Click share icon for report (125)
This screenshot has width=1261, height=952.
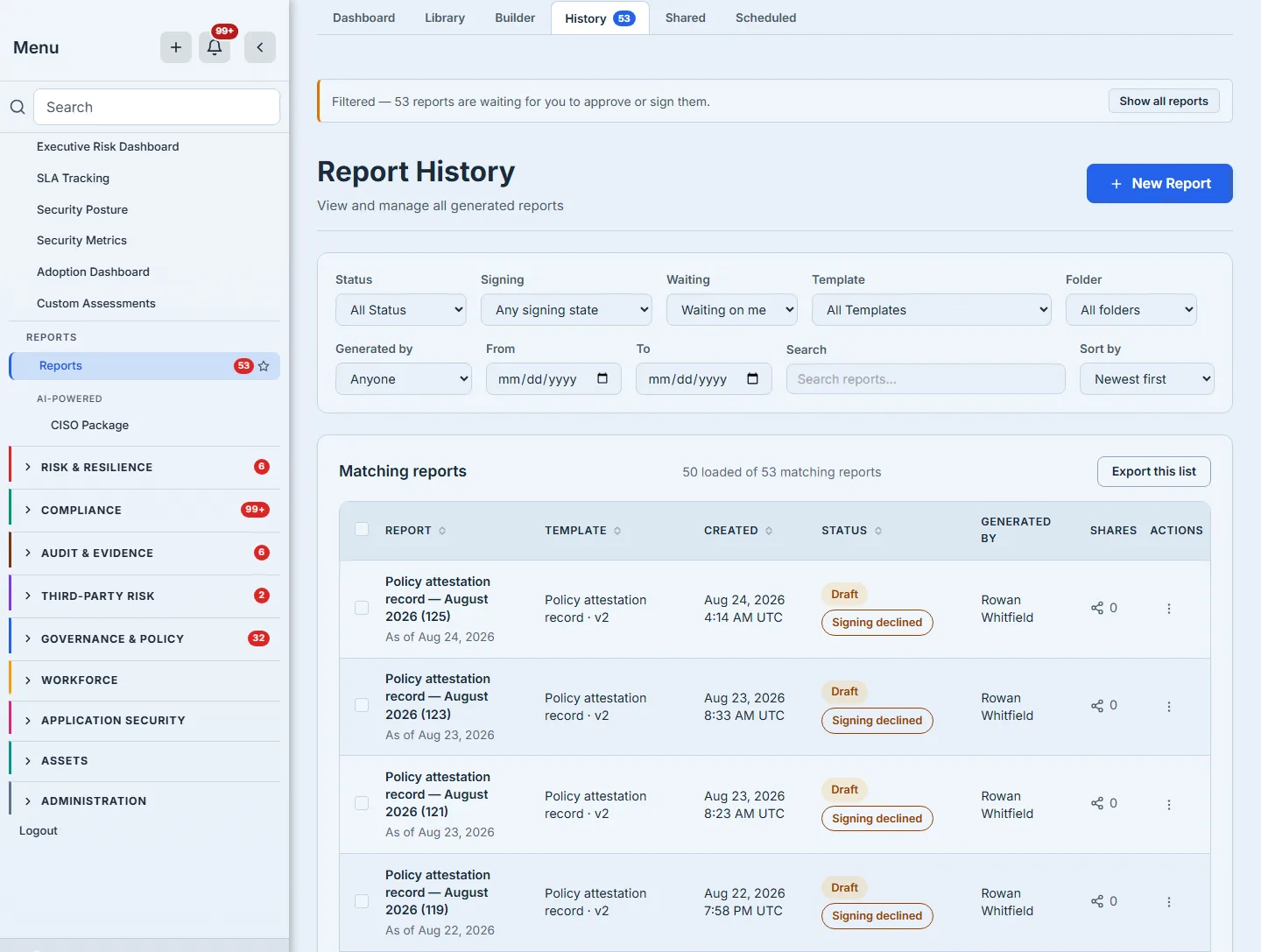[x=1097, y=608]
